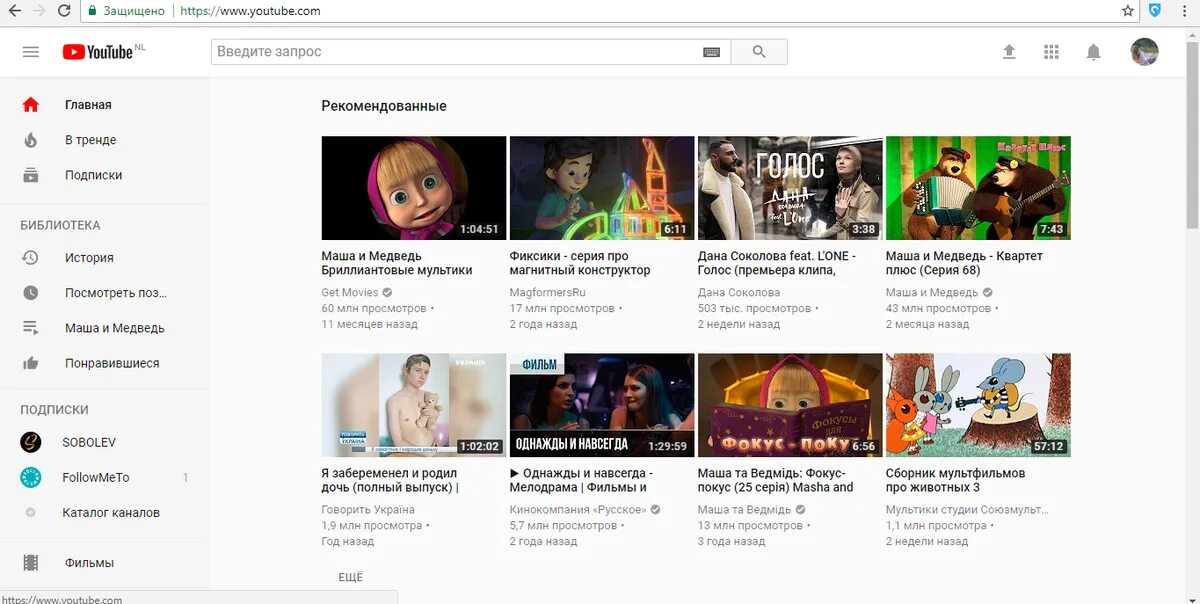Click the shield extension icon
The image size is (1200, 604).
pyautogui.click(x=1155, y=11)
